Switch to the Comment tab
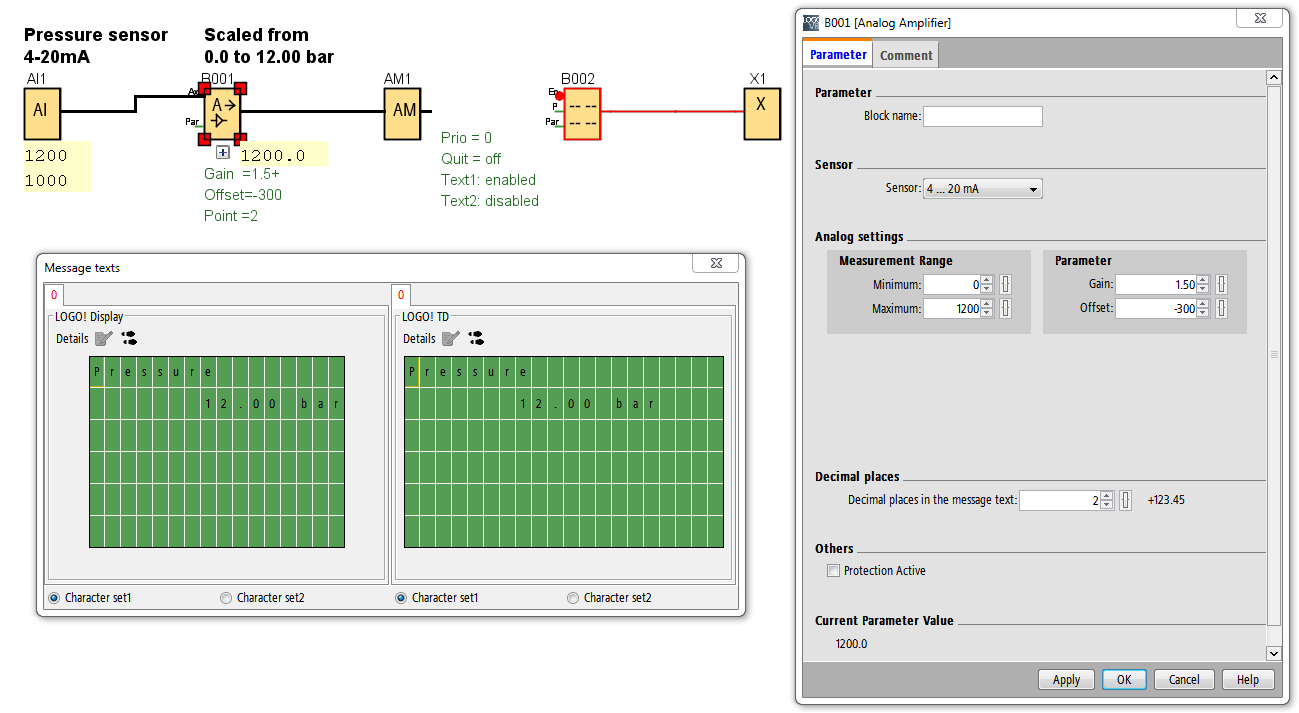Viewport: 1299px width, 713px height. pos(905,55)
